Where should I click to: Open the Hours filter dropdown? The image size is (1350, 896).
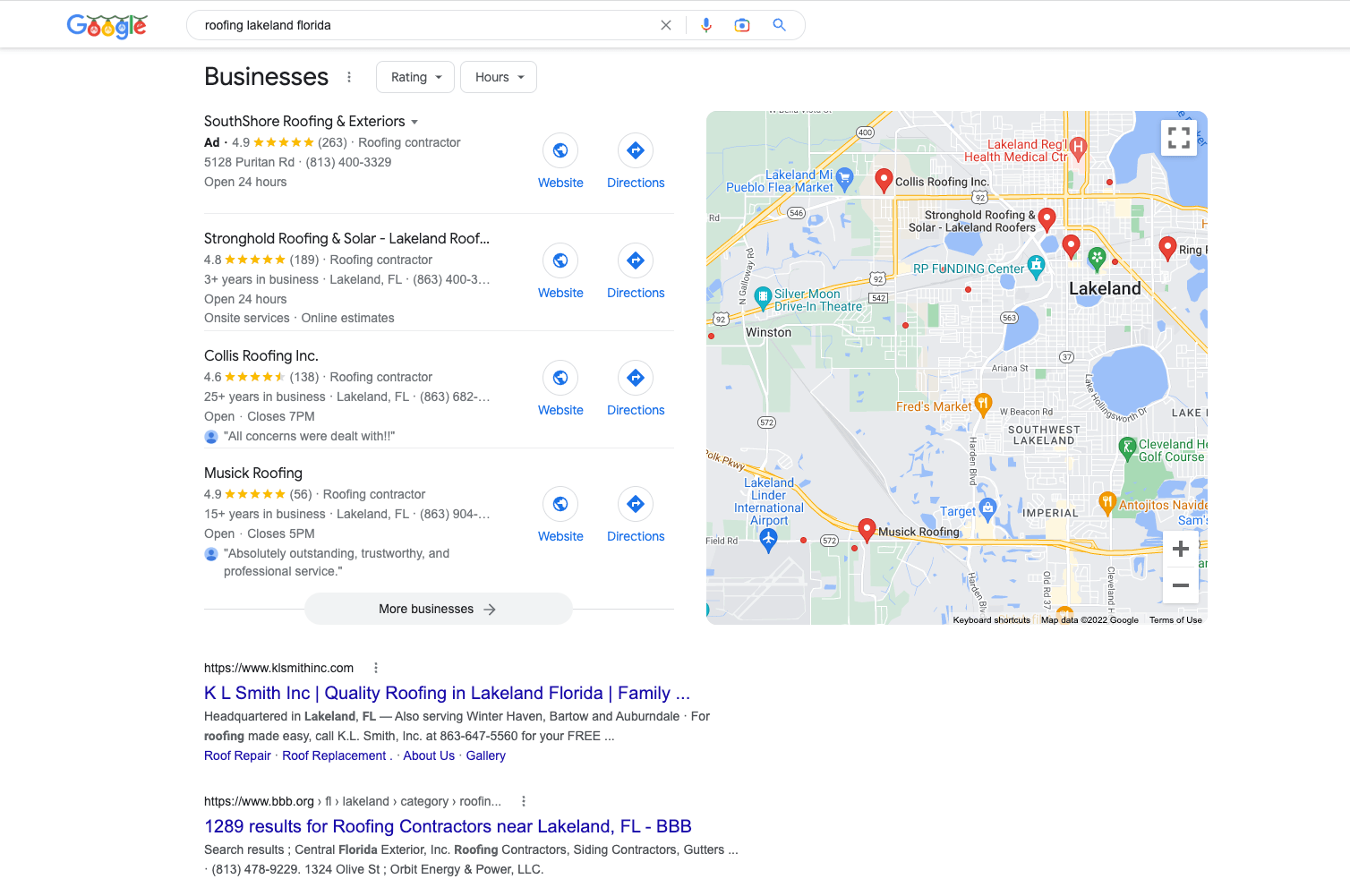[x=499, y=77]
